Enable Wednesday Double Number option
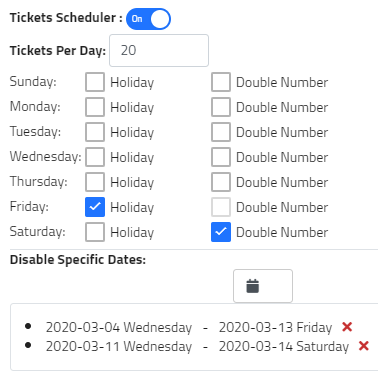378x376 pixels. point(221,157)
